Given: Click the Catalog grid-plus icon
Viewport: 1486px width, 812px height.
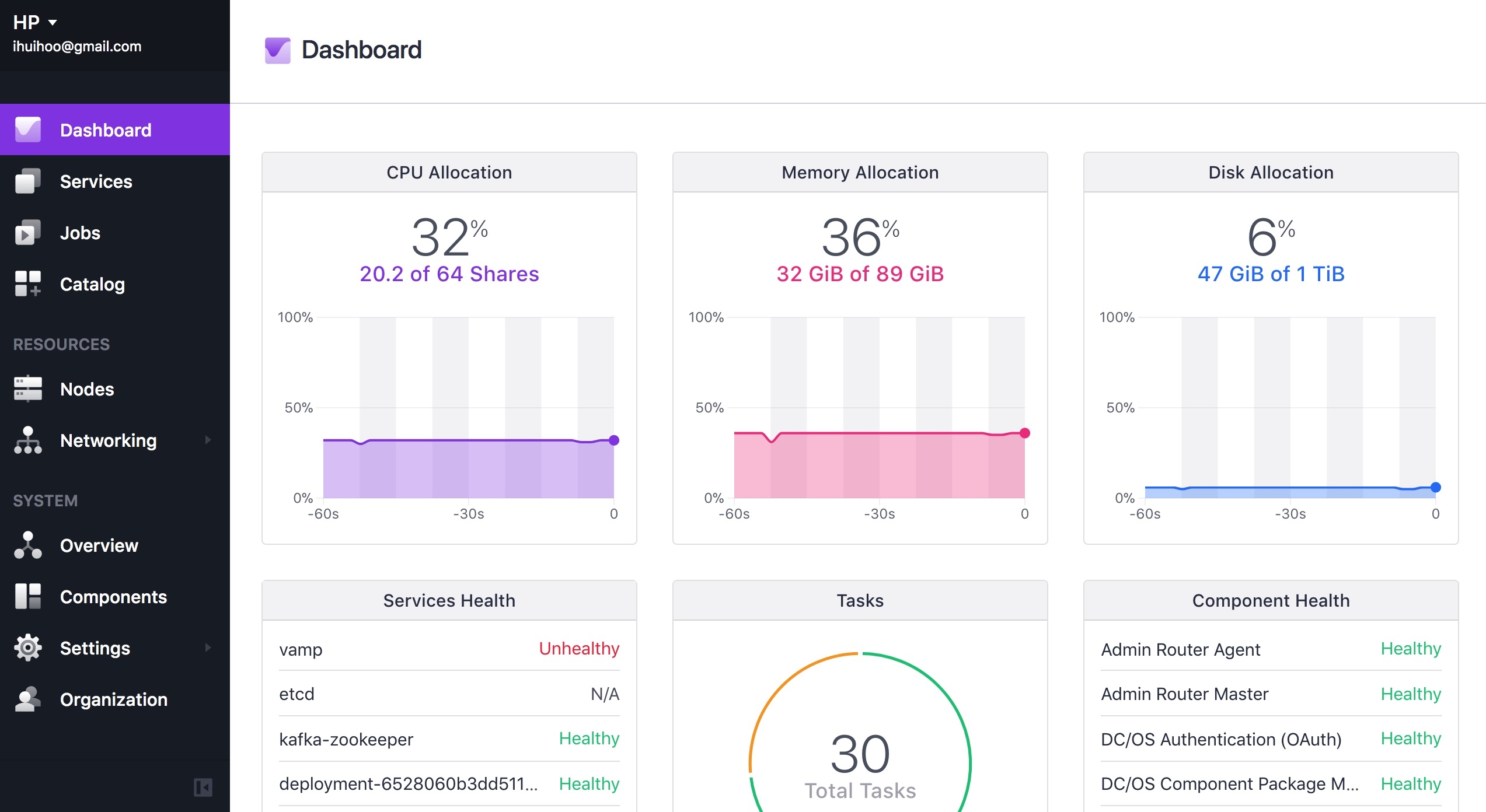Looking at the screenshot, I should point(27,284).
